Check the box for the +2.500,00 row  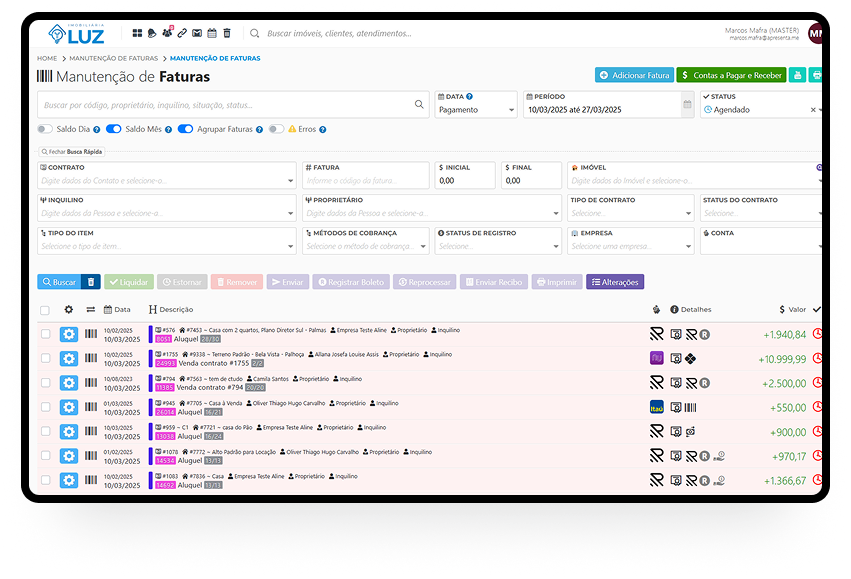[x=46, y=383]
